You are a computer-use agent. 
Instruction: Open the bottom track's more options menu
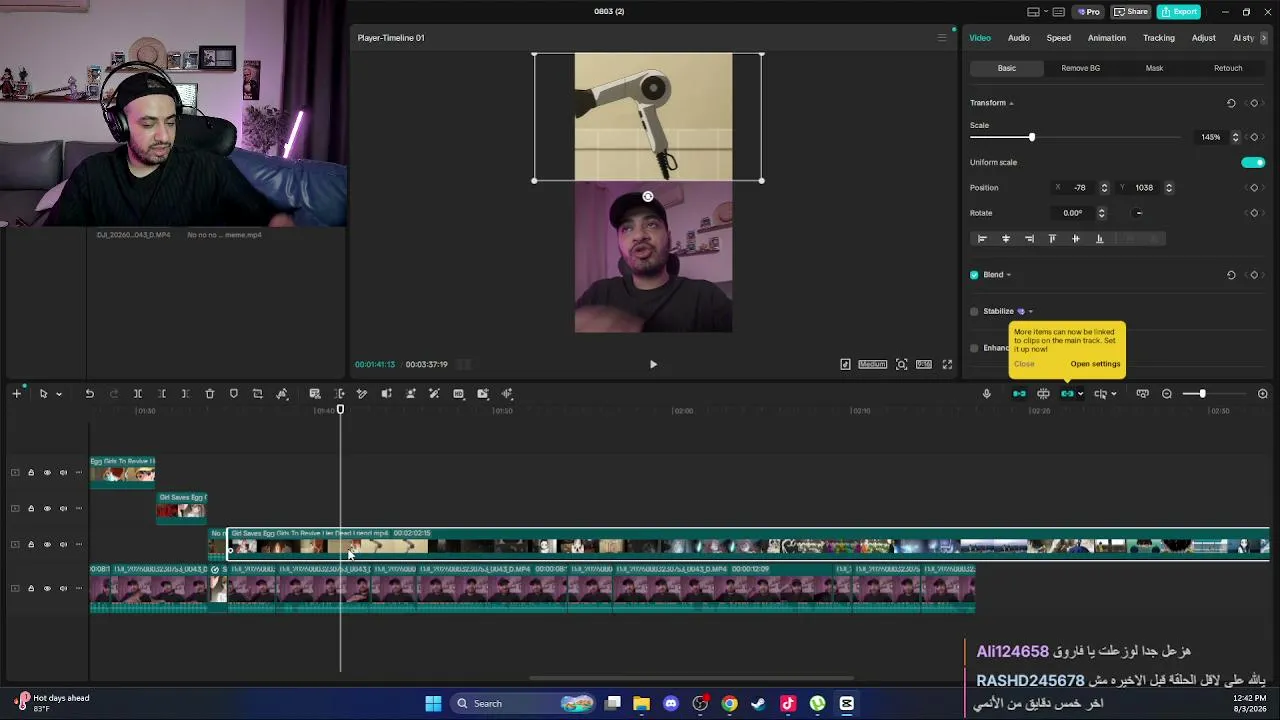pos(79,589)
